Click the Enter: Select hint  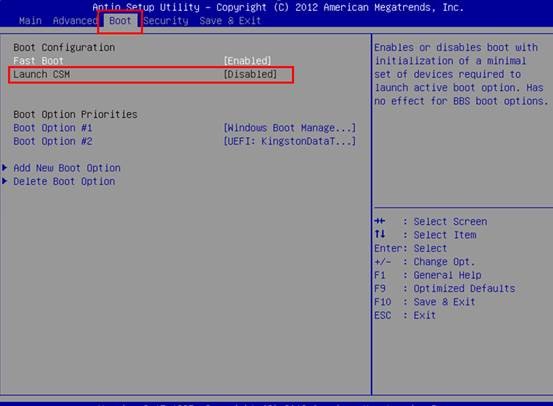[x=411, y=248]
